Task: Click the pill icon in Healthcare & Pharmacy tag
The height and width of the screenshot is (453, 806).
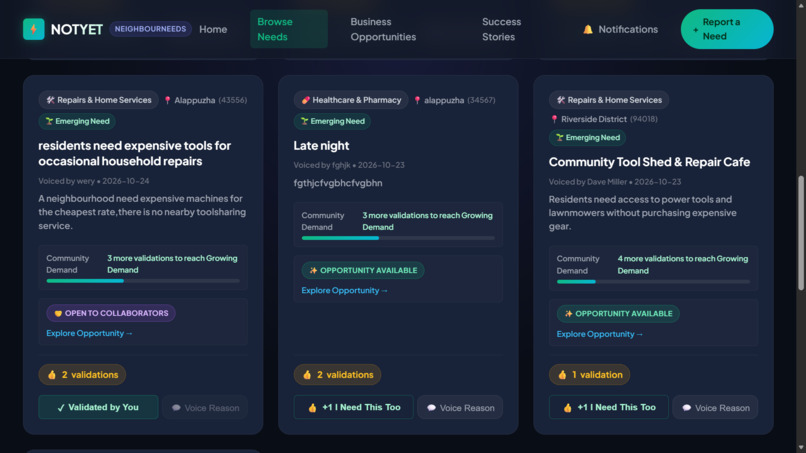Action: (305, 100)
